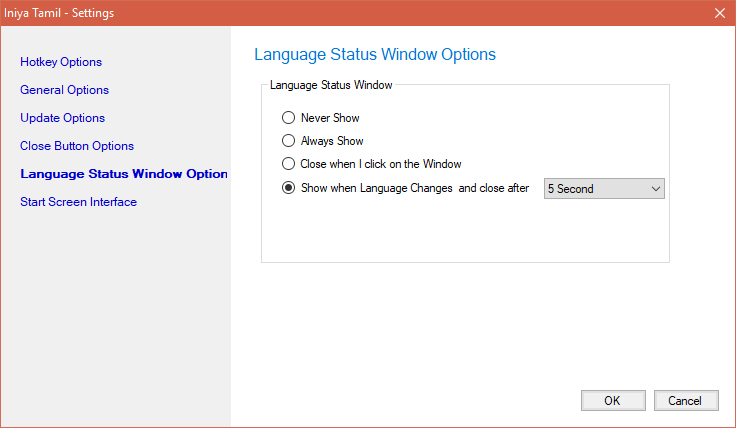Click the dropdown arrow beside 5 Second
The width and height of the screenshot is (736, 428).
[x=656, y=189]
